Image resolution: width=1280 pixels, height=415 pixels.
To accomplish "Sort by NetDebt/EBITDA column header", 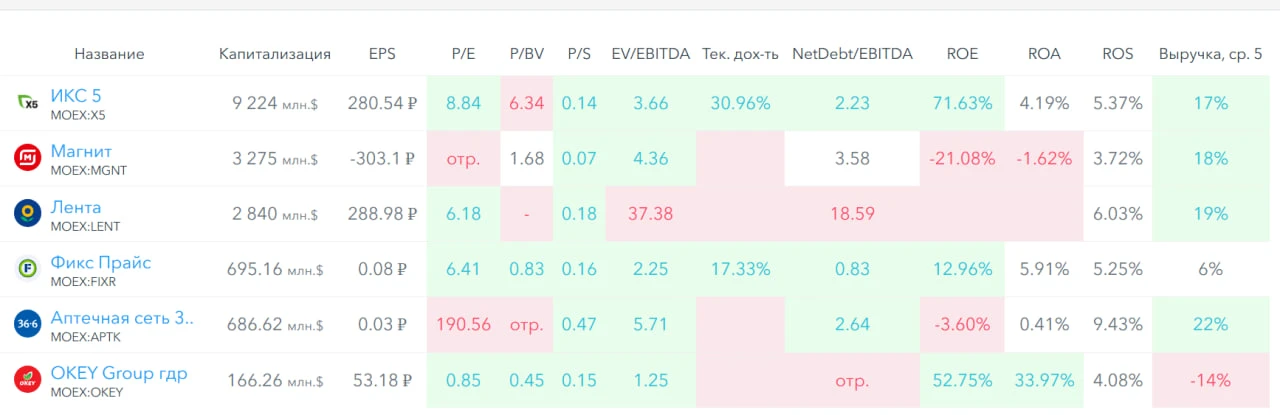I will tap(852, 54).
